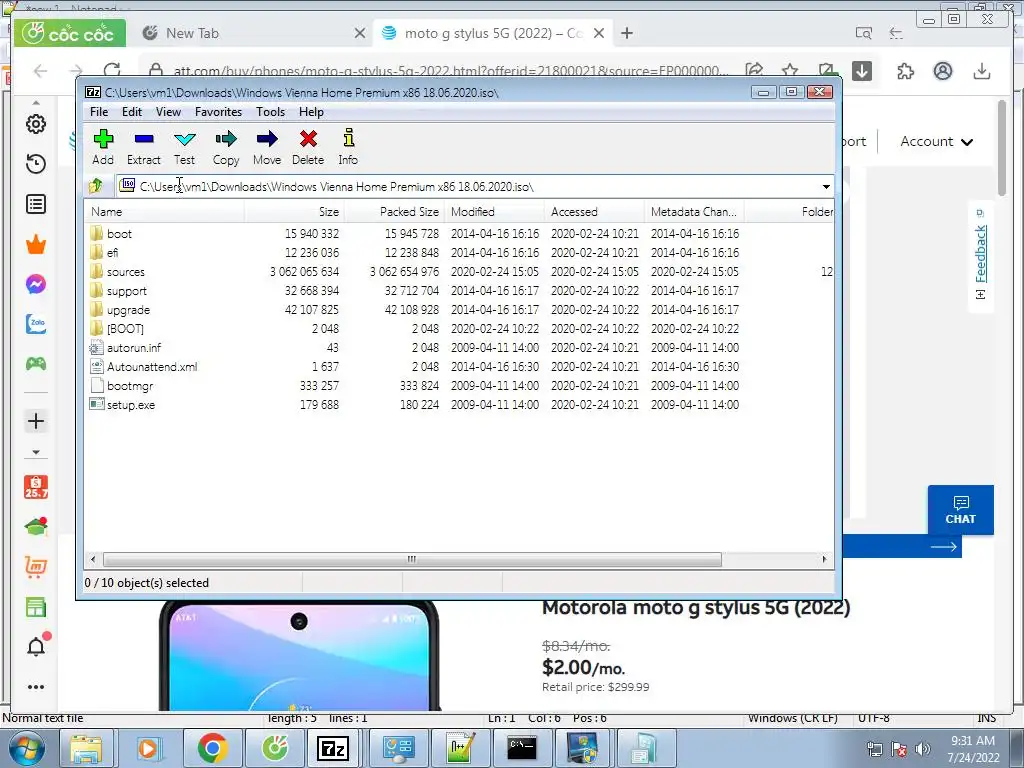Open sidebar more options dots
The image size is (1024, 768).
[36, 687]
